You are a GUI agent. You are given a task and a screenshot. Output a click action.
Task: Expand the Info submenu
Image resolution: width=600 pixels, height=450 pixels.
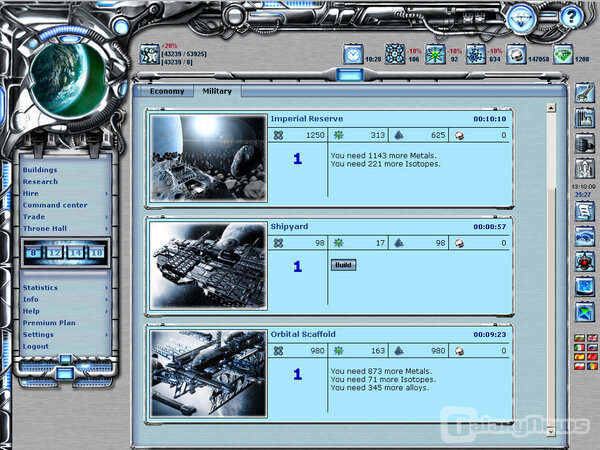(107, 300)
